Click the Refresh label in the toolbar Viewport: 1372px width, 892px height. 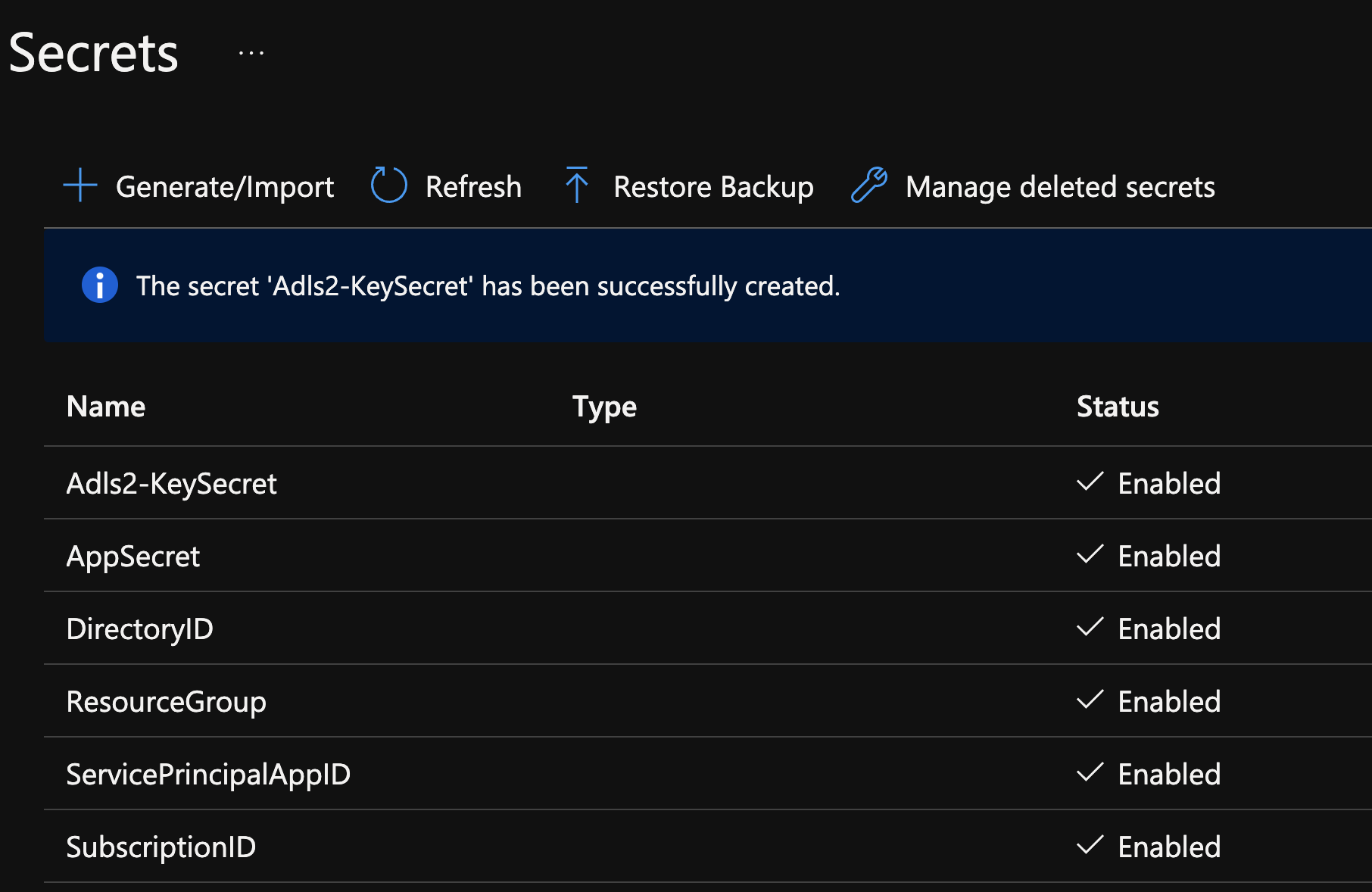[473, 187]
